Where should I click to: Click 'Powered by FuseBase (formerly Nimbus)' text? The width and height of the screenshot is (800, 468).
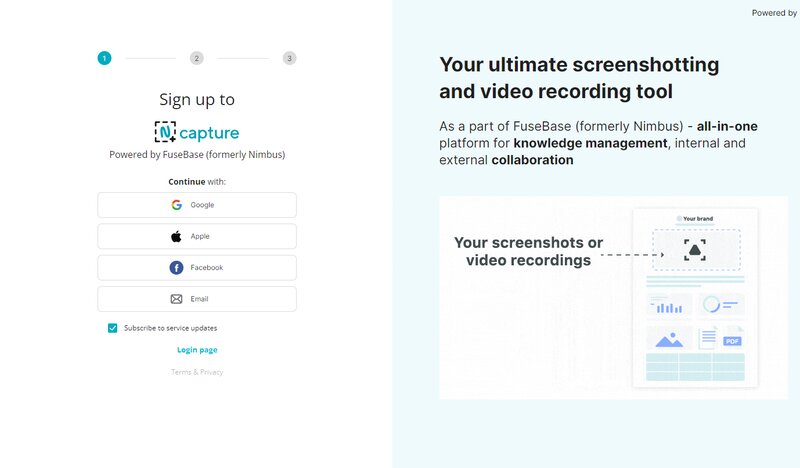197,155
